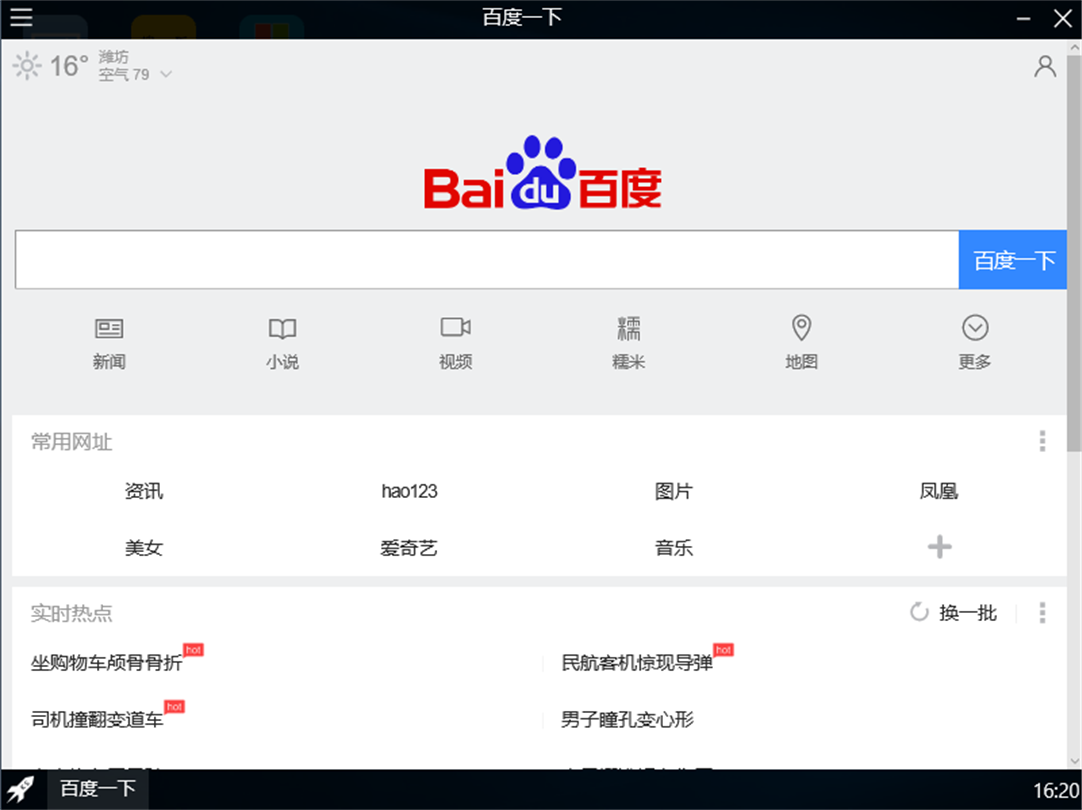The image size is (1082, 810).
Task: Open the 地图 map pin icon
Action: tap(801, 328)
